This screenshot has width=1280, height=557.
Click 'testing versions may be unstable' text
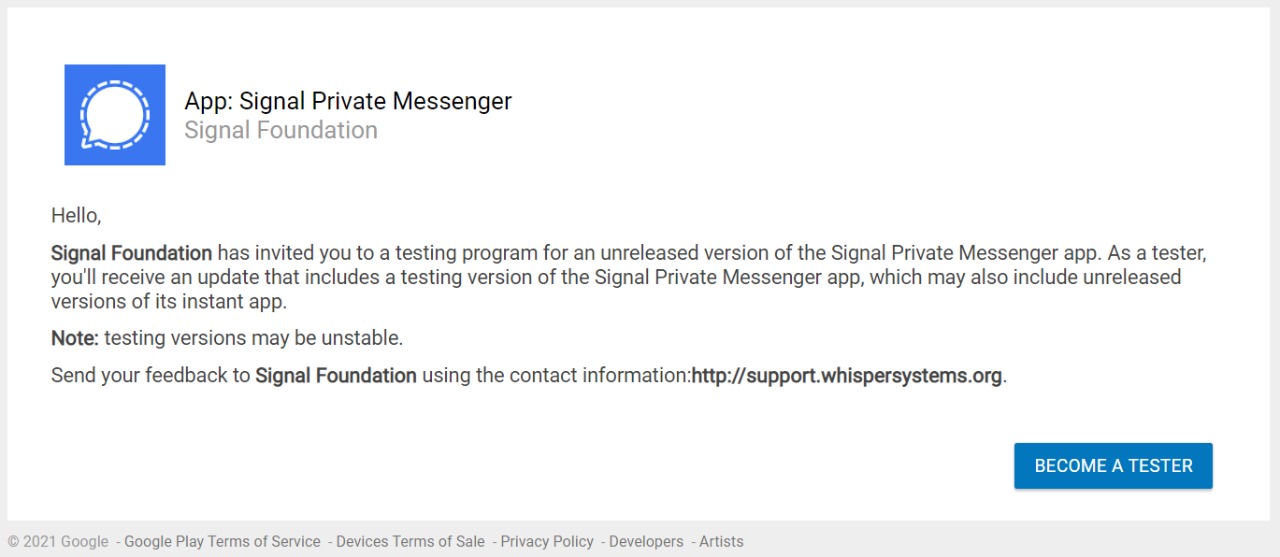253,338
